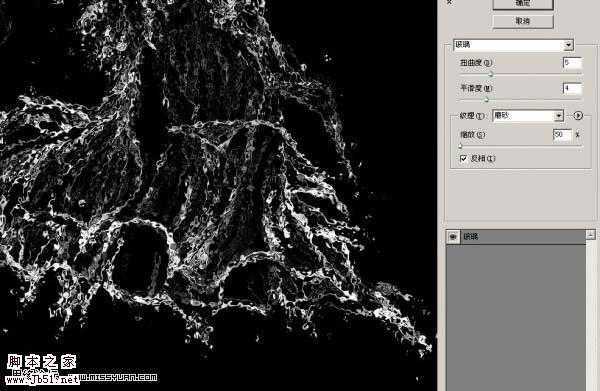Toggle the 反相 invert checkbox
Image resolution: width=600 pixels, height=391 pixels.
pos(463,158)
